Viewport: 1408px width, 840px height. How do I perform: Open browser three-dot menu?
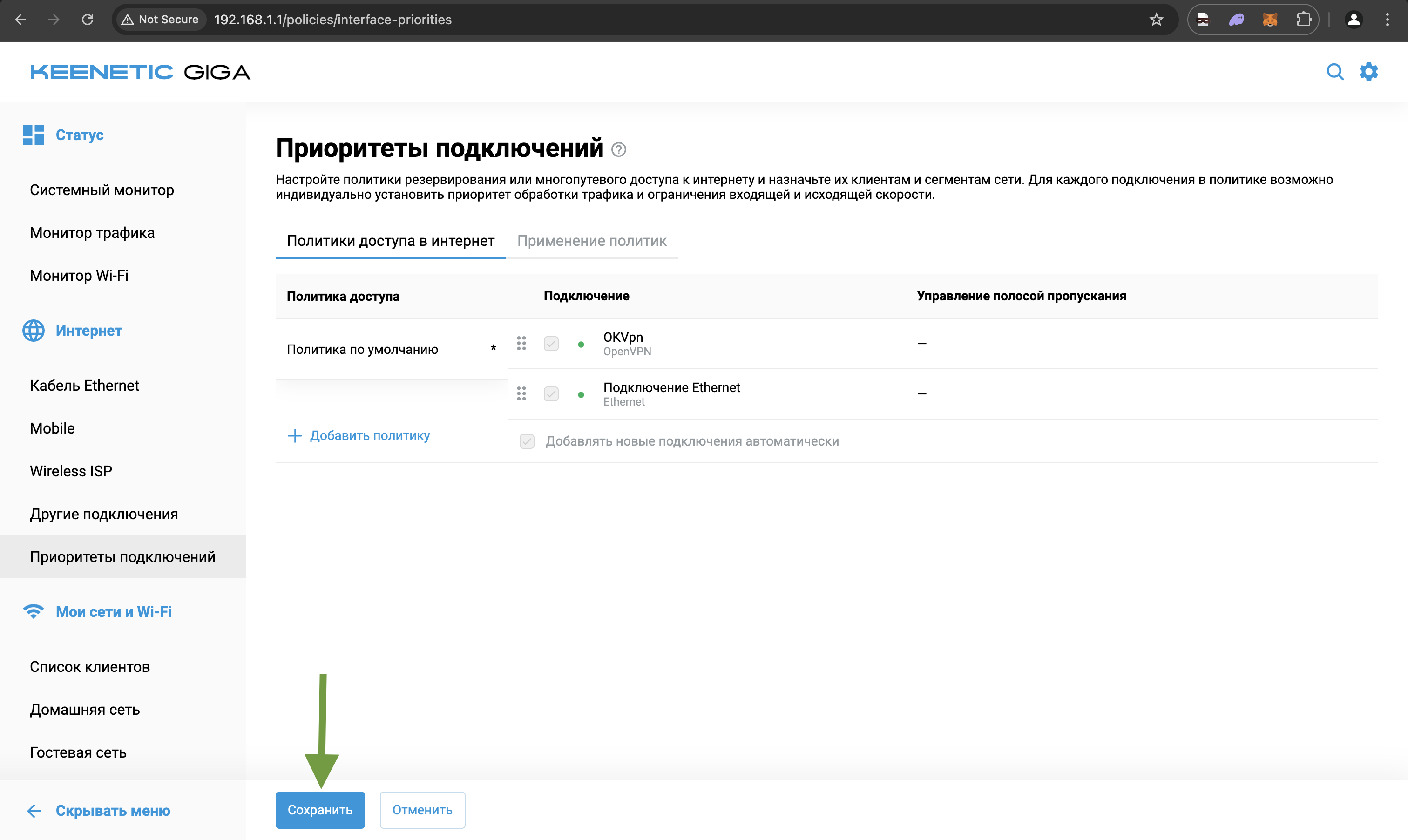coord(1387,20)
